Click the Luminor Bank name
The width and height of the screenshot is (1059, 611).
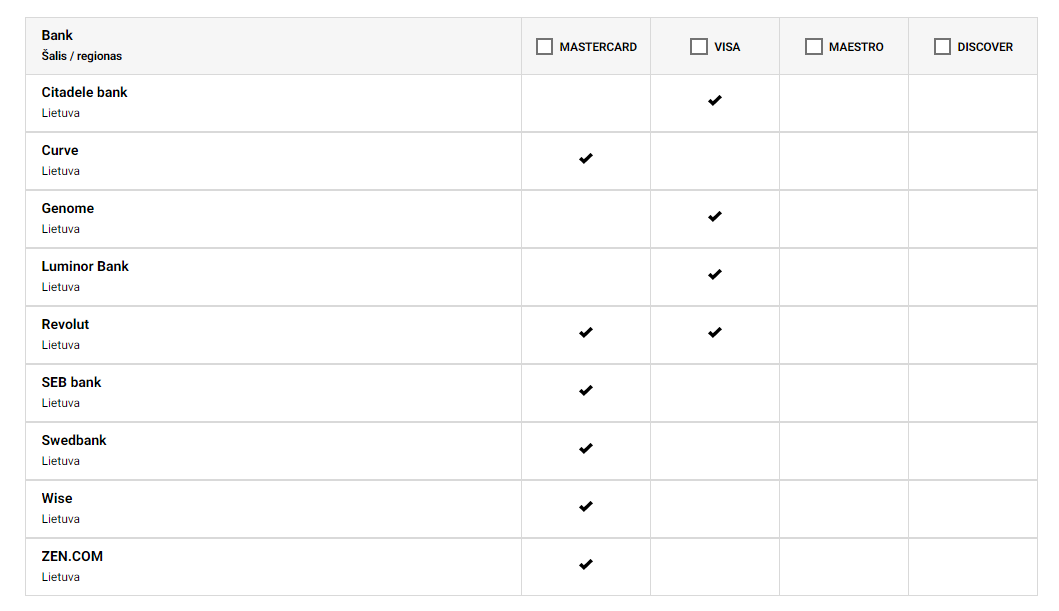coord(85,267)
